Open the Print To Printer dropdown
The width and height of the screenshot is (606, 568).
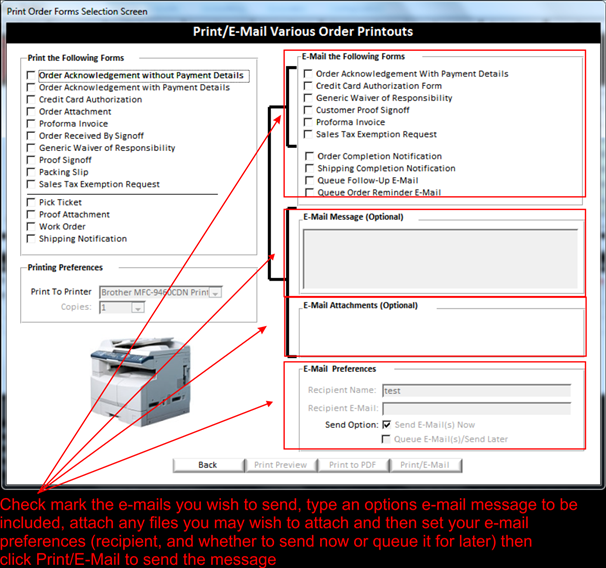tap(213, 292)
